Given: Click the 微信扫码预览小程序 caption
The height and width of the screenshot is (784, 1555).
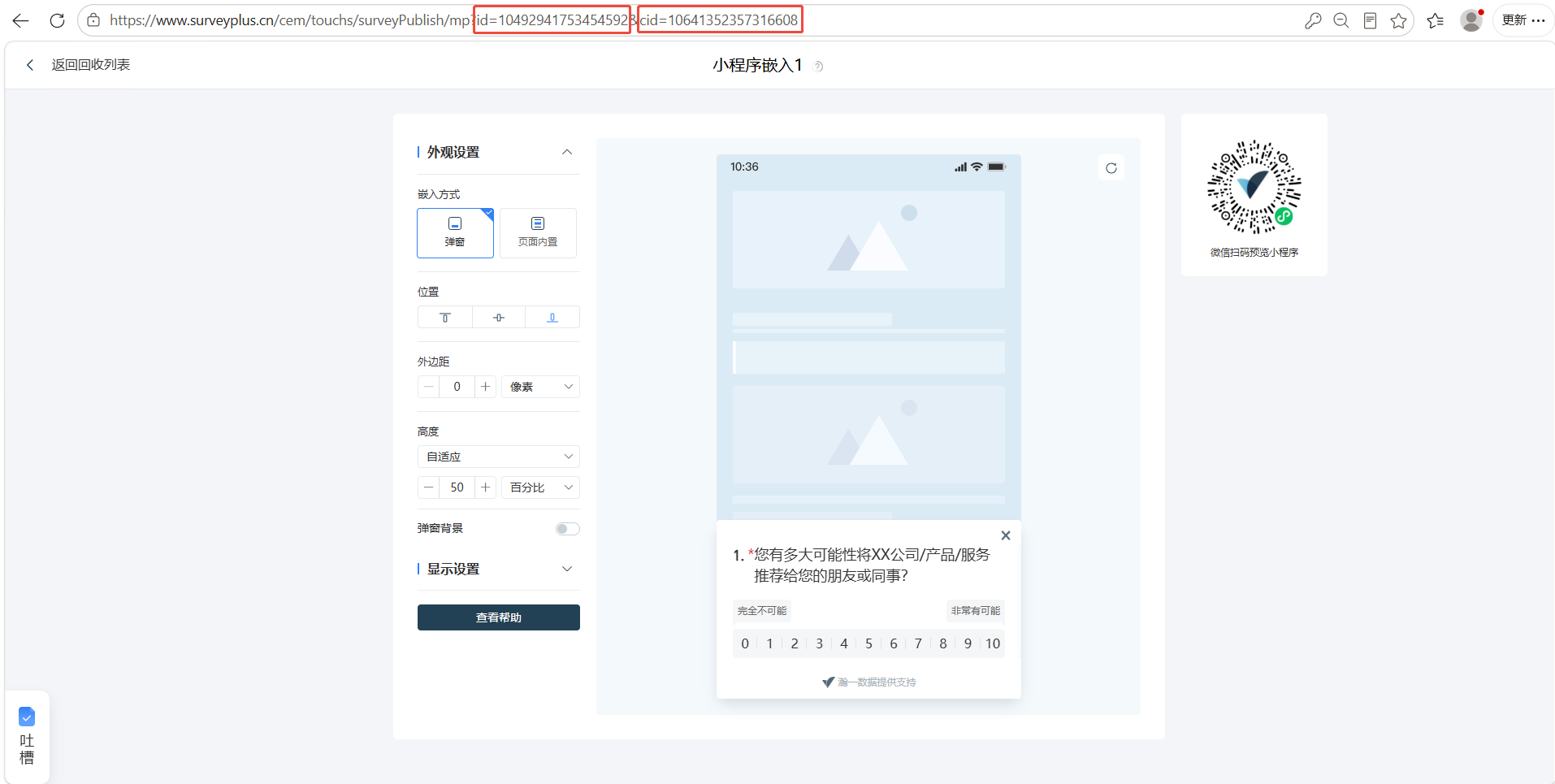Looking at the screenshot, I should click(x=1254, y=253).
